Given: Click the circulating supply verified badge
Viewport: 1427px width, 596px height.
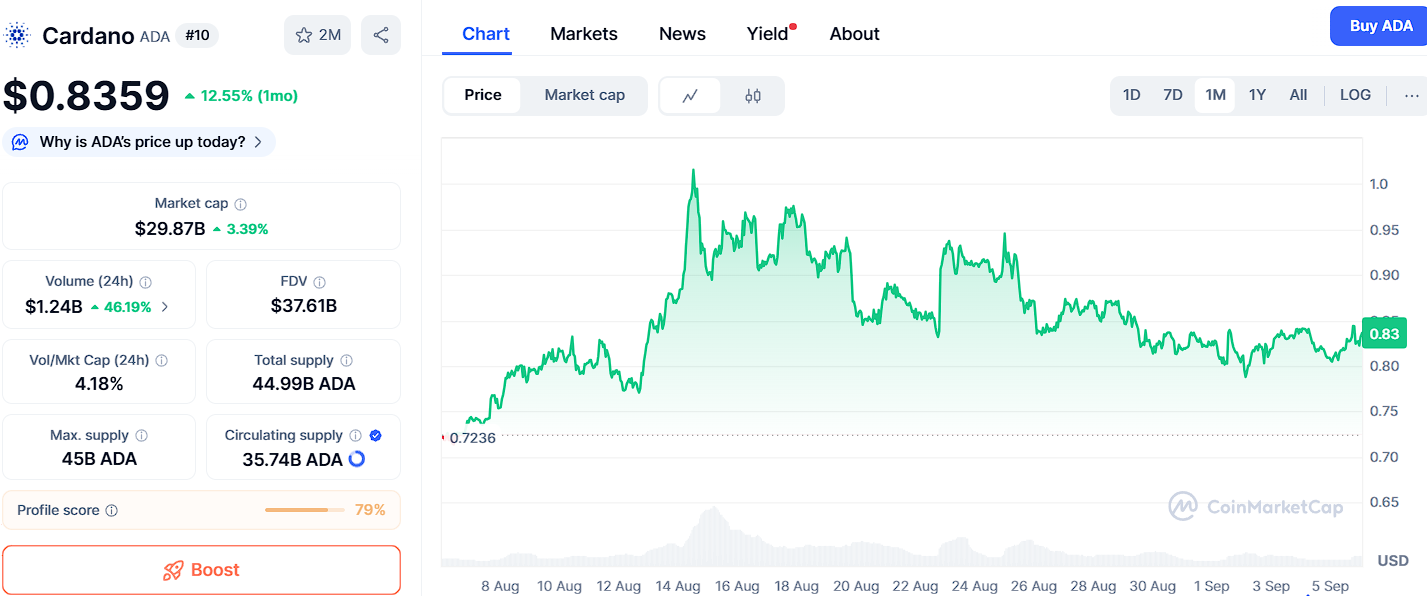Looking at the screenshot, I should (x=375, y=435).
